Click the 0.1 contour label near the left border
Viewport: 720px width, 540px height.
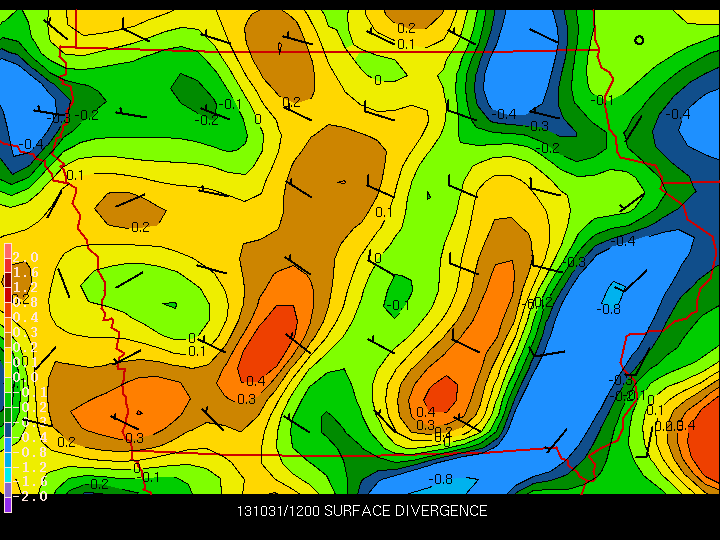[x=74, y=175]
